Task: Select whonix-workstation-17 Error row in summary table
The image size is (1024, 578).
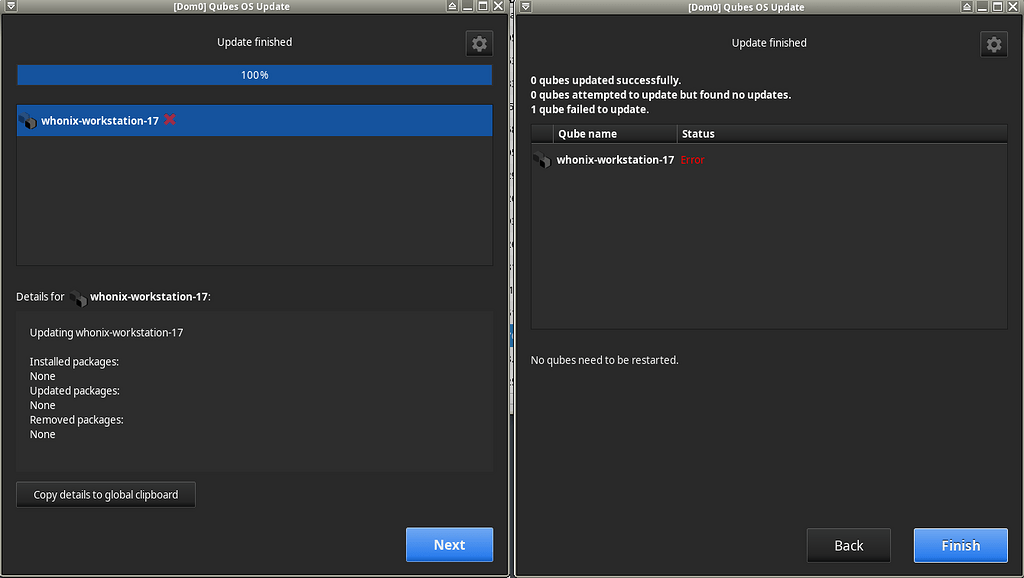Action: 769,160
